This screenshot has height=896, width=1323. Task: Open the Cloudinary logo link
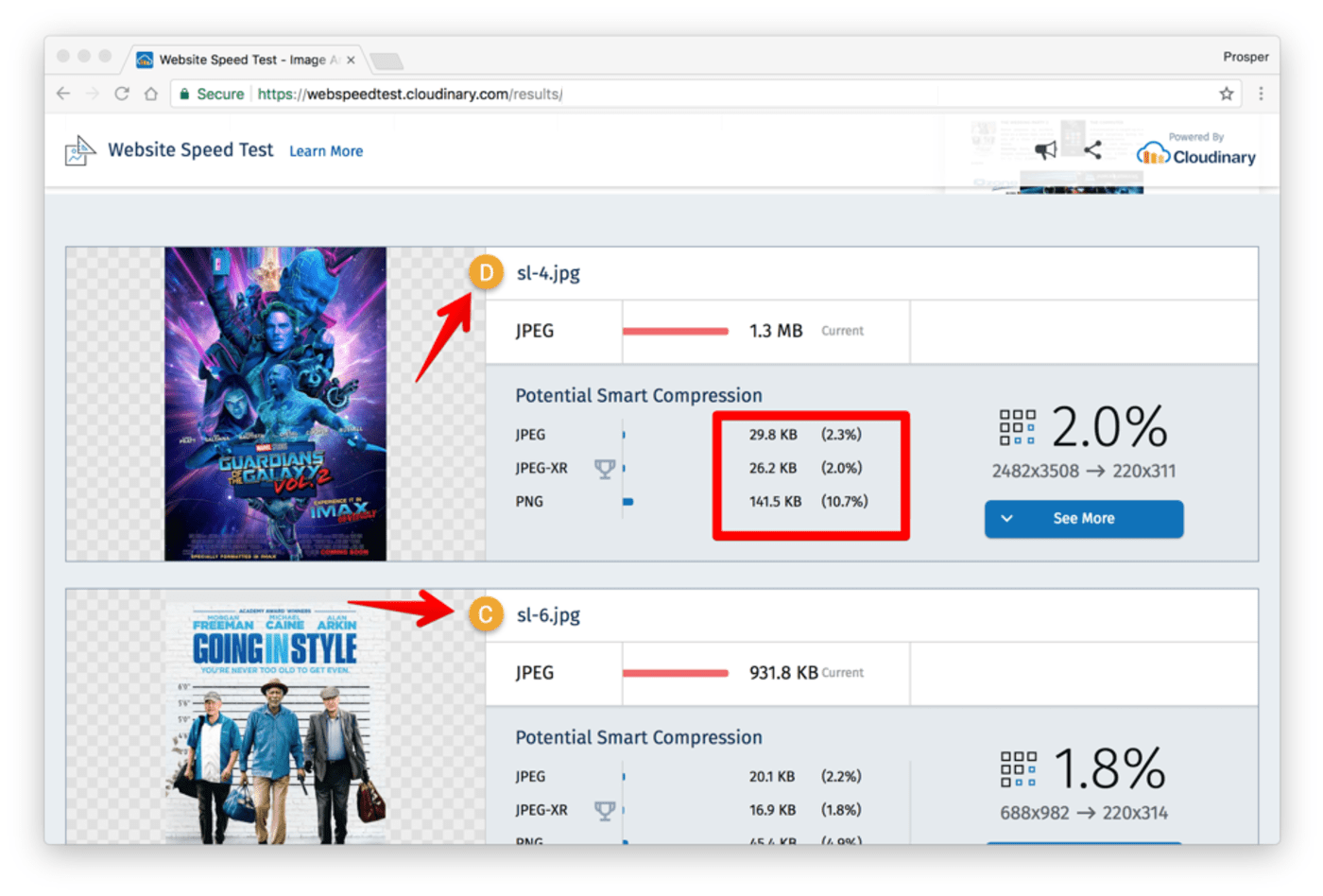(x=1196, y=151)
